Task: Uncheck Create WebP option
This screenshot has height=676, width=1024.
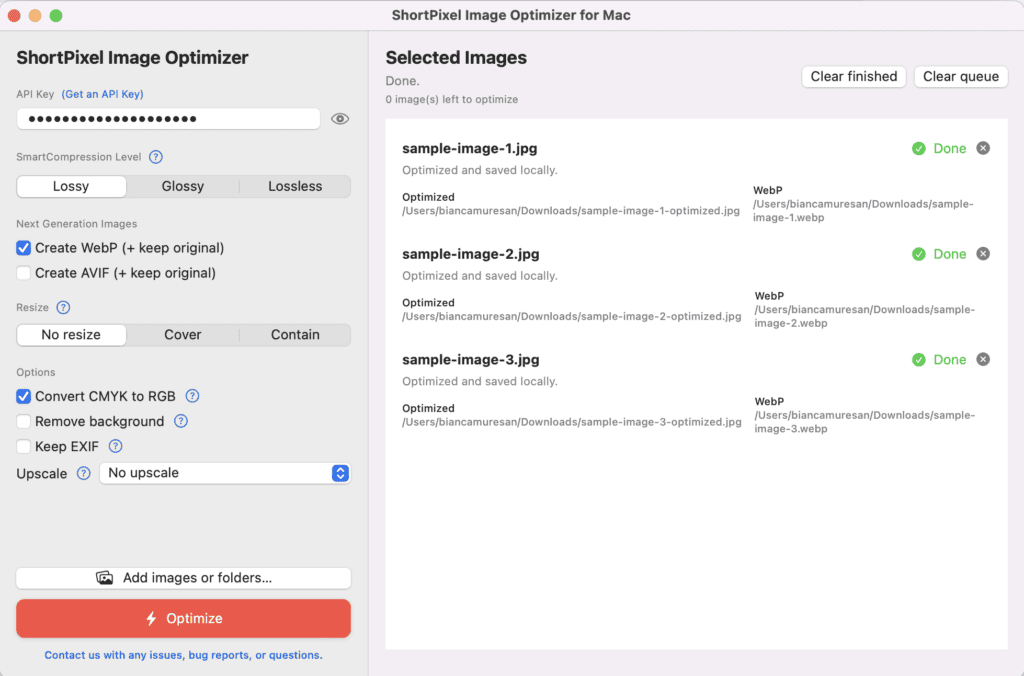Action: pos(23,248)
